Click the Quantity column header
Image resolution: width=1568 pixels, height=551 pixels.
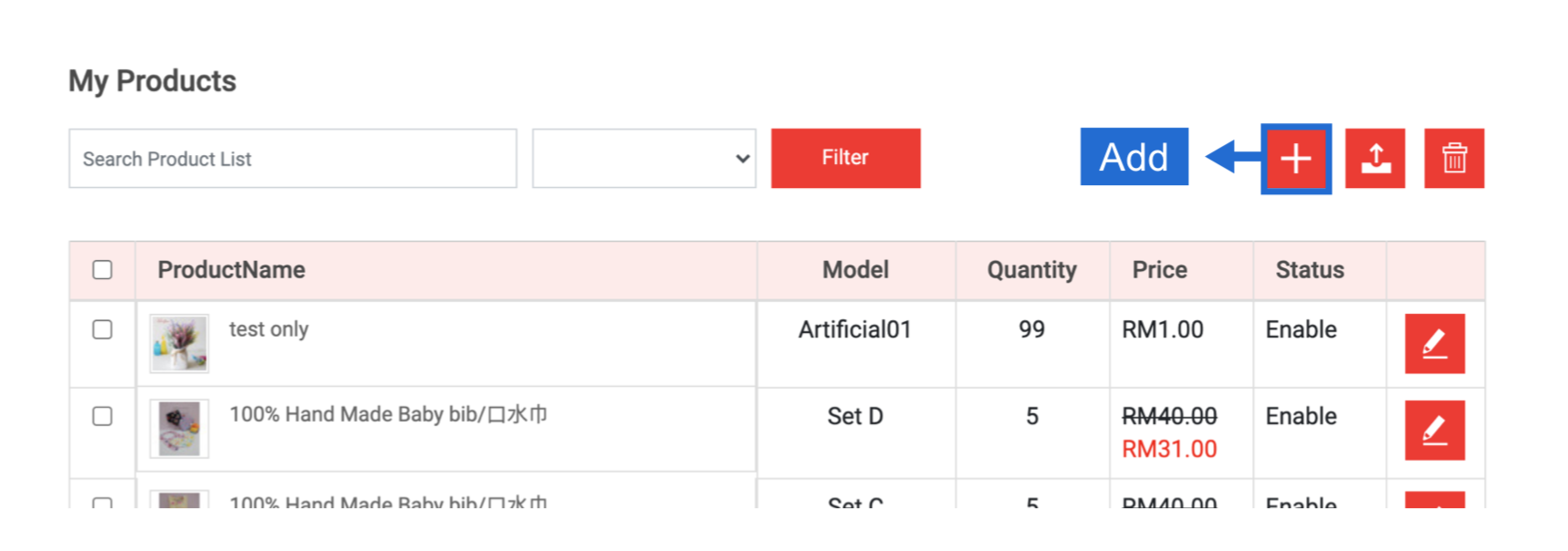(1031, 270)
